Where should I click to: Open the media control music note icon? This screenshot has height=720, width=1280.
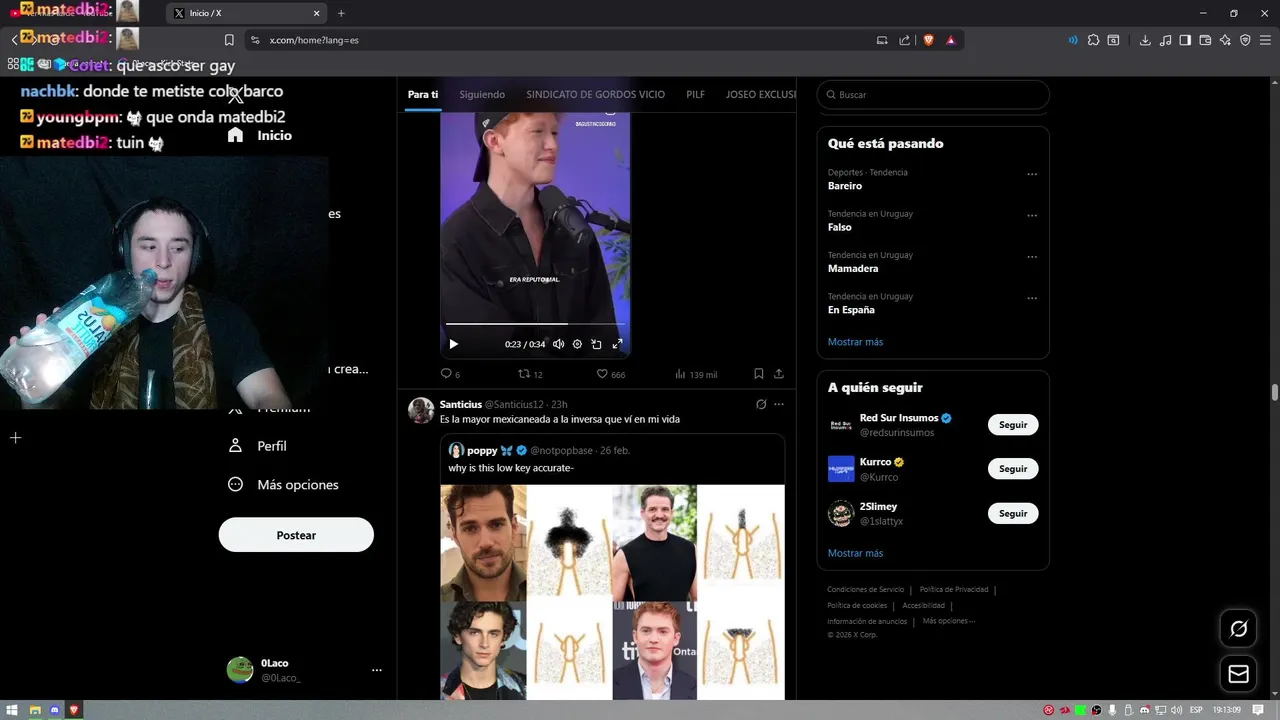(x=1165, y=40)
